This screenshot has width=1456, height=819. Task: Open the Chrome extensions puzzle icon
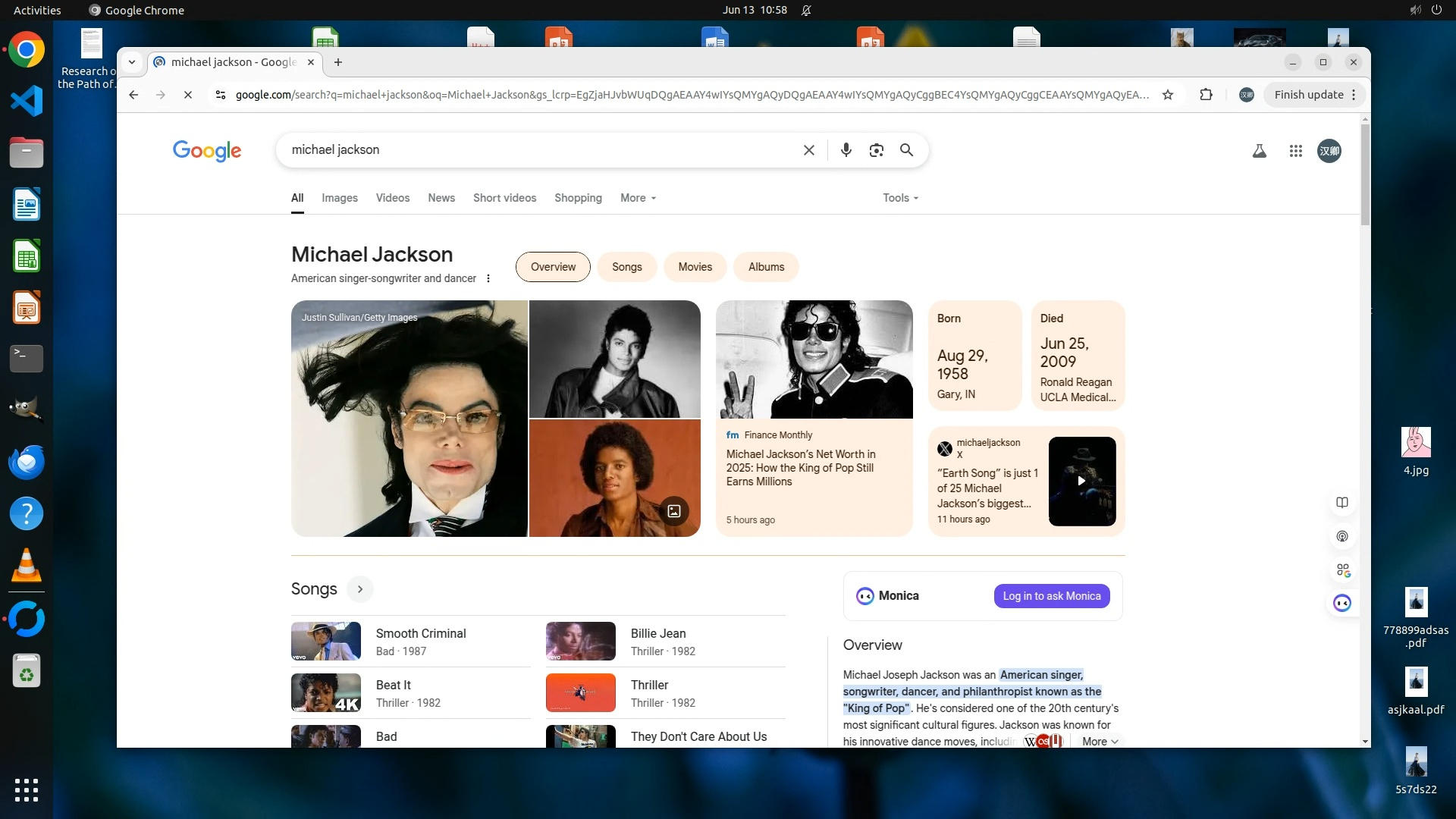(x=1206, y=95)
